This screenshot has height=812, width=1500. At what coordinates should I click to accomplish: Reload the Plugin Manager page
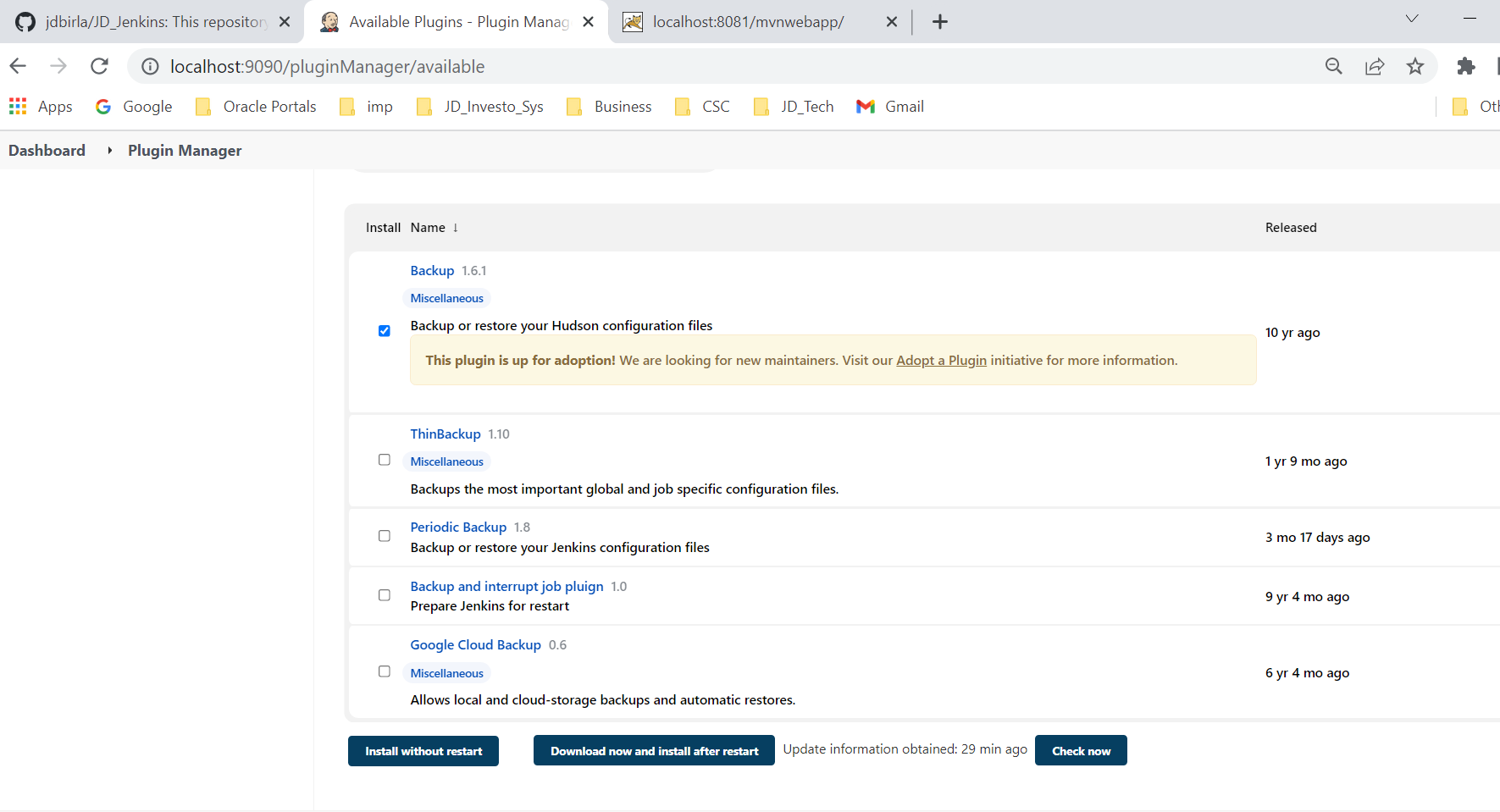click(x=99, y=66)
